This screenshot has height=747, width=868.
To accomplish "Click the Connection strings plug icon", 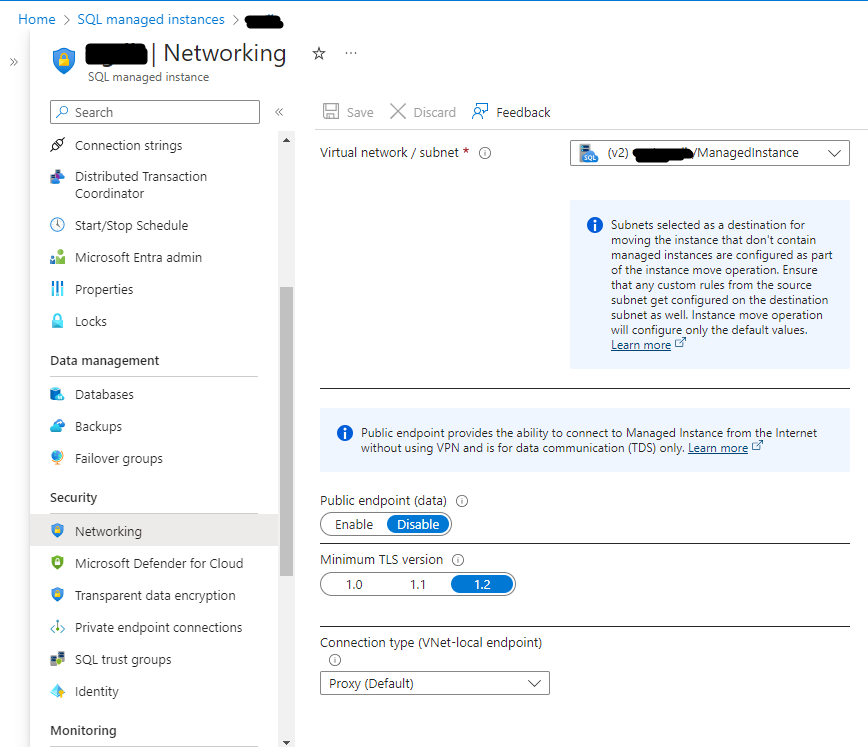I will (58, 145).
